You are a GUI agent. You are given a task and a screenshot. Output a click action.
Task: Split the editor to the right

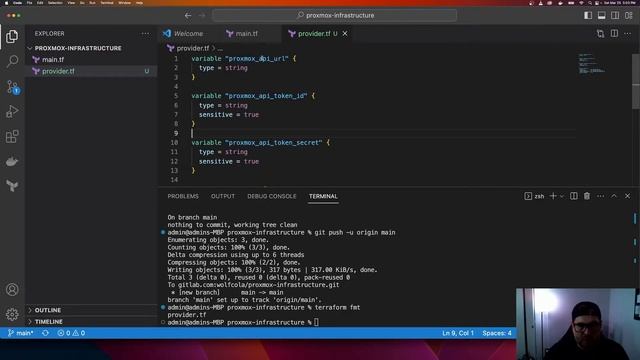click(614, 33)
